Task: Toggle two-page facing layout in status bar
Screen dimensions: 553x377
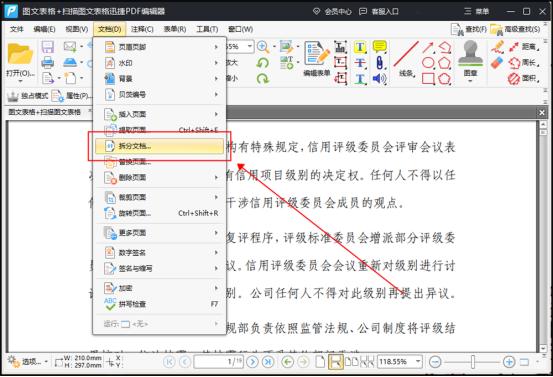Action: (x=351, y=361)
